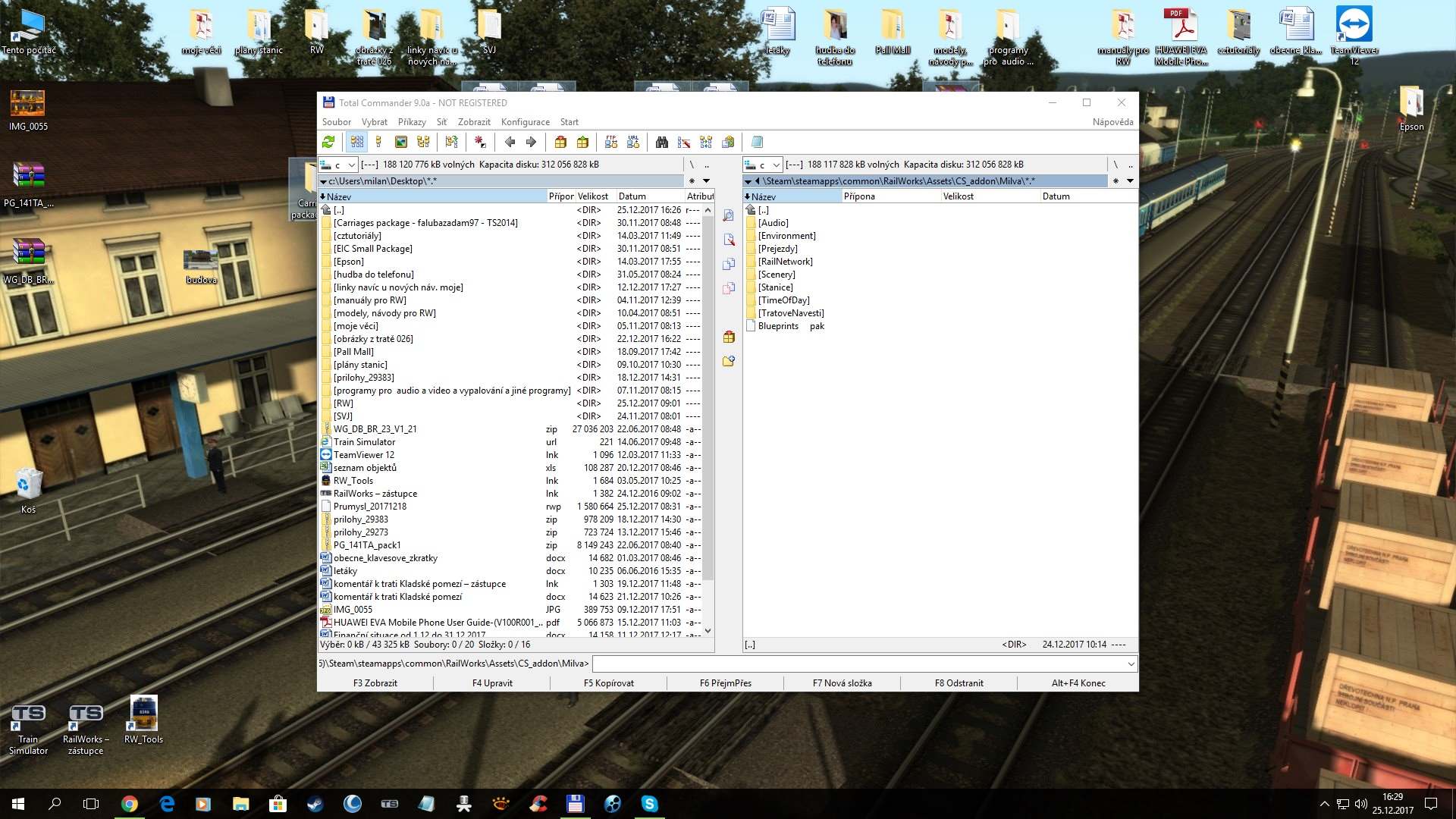1456x819 pixels.
Task: Go back using the left arrow icon
Action: point(510,142)
